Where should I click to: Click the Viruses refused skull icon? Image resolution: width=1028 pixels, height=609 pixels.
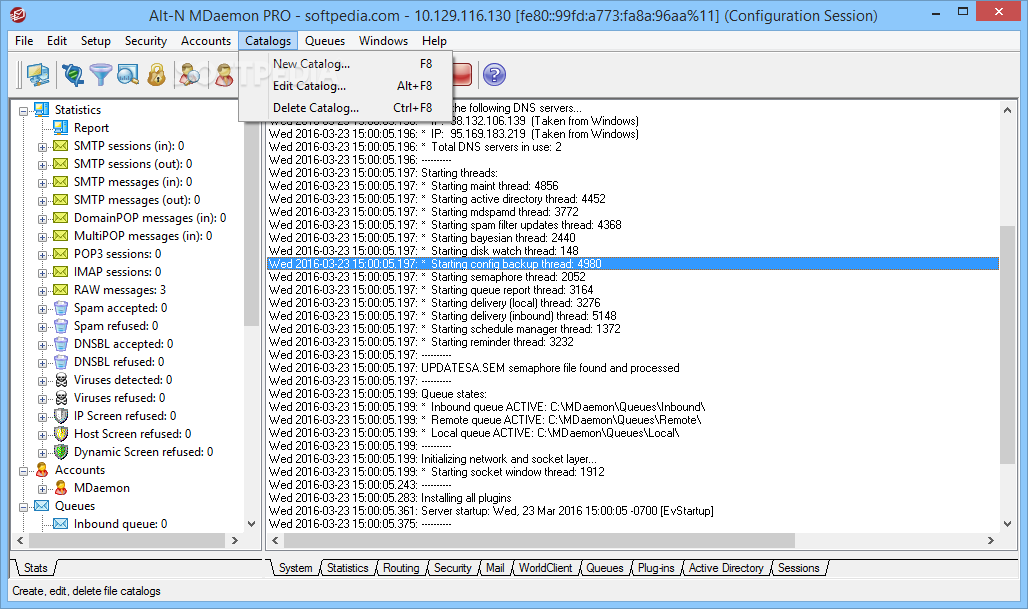point(61,397)
